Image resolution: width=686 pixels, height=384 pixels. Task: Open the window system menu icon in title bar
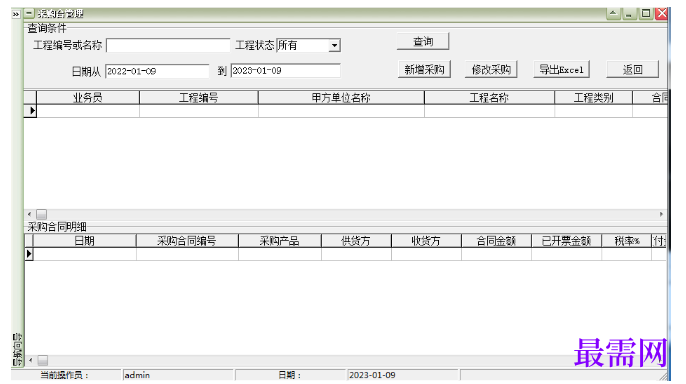(28, 14)
